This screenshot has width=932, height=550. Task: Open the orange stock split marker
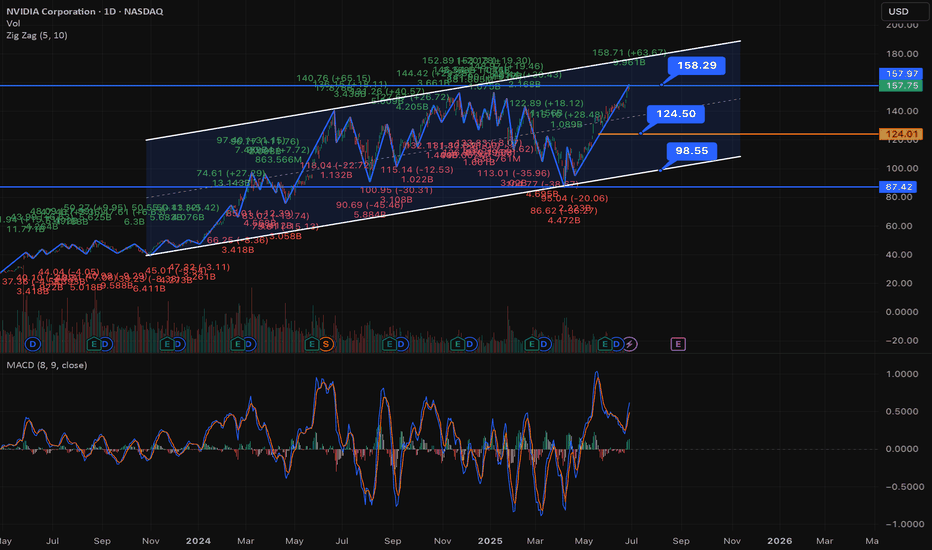pos(325,344)
